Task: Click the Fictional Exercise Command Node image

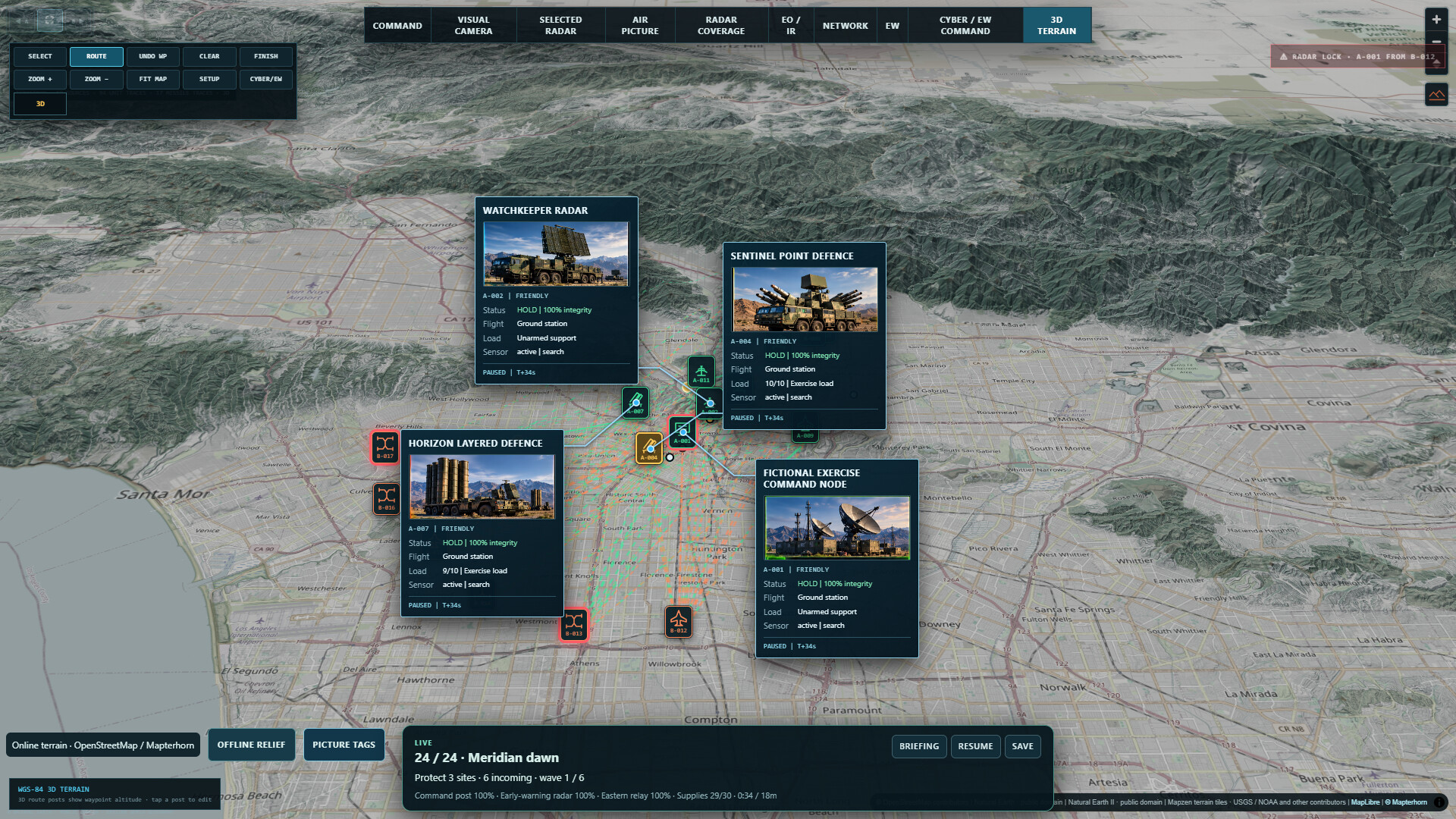Action: (836, 529)
